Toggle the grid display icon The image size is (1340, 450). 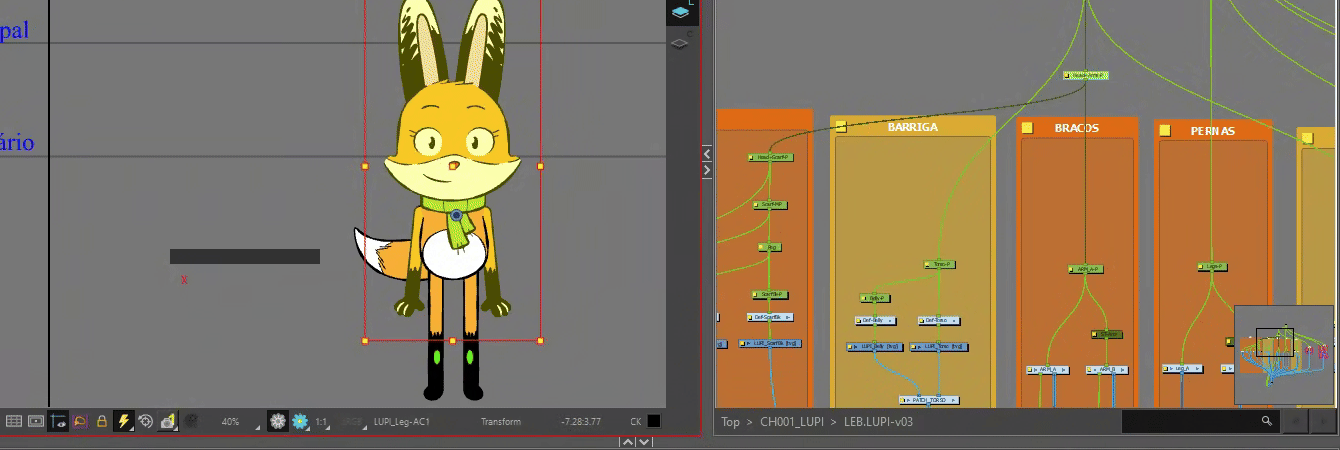click(14, 422)
